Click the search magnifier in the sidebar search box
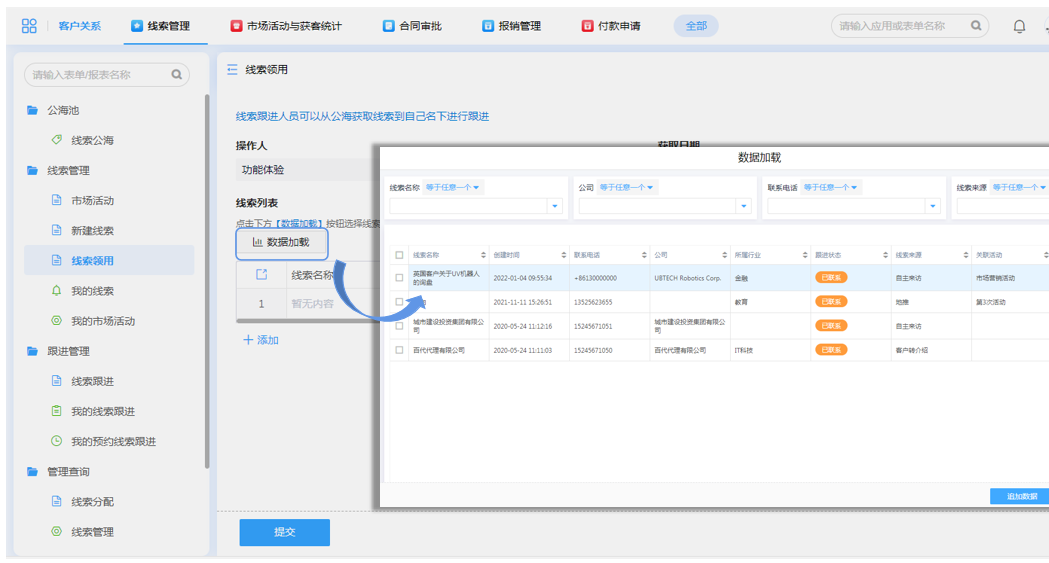Image resolution: width=1049 pixels, height=563 pixels. 177,74
